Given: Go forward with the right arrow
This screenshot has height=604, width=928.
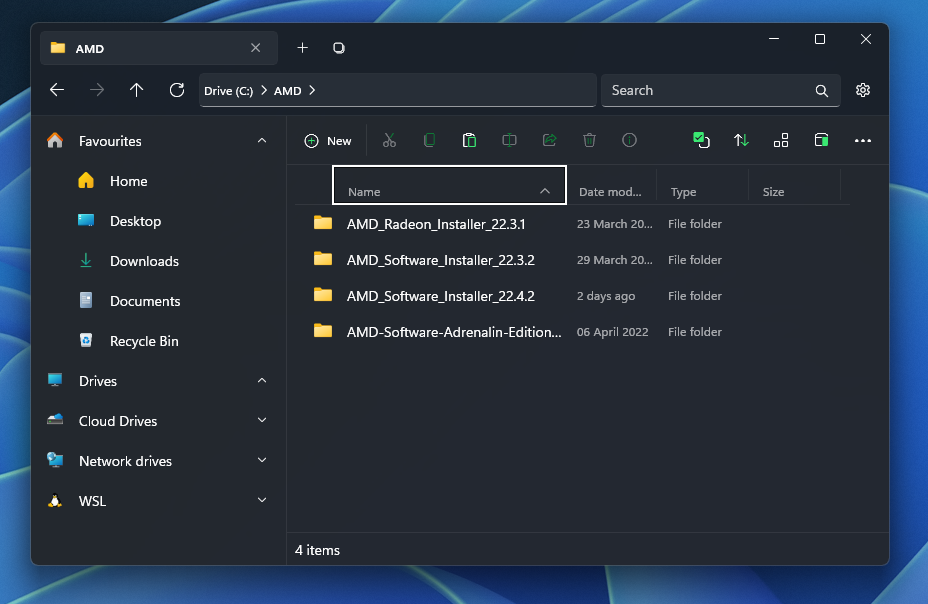Looking at the screenshot, I should (x=96, y=90).
